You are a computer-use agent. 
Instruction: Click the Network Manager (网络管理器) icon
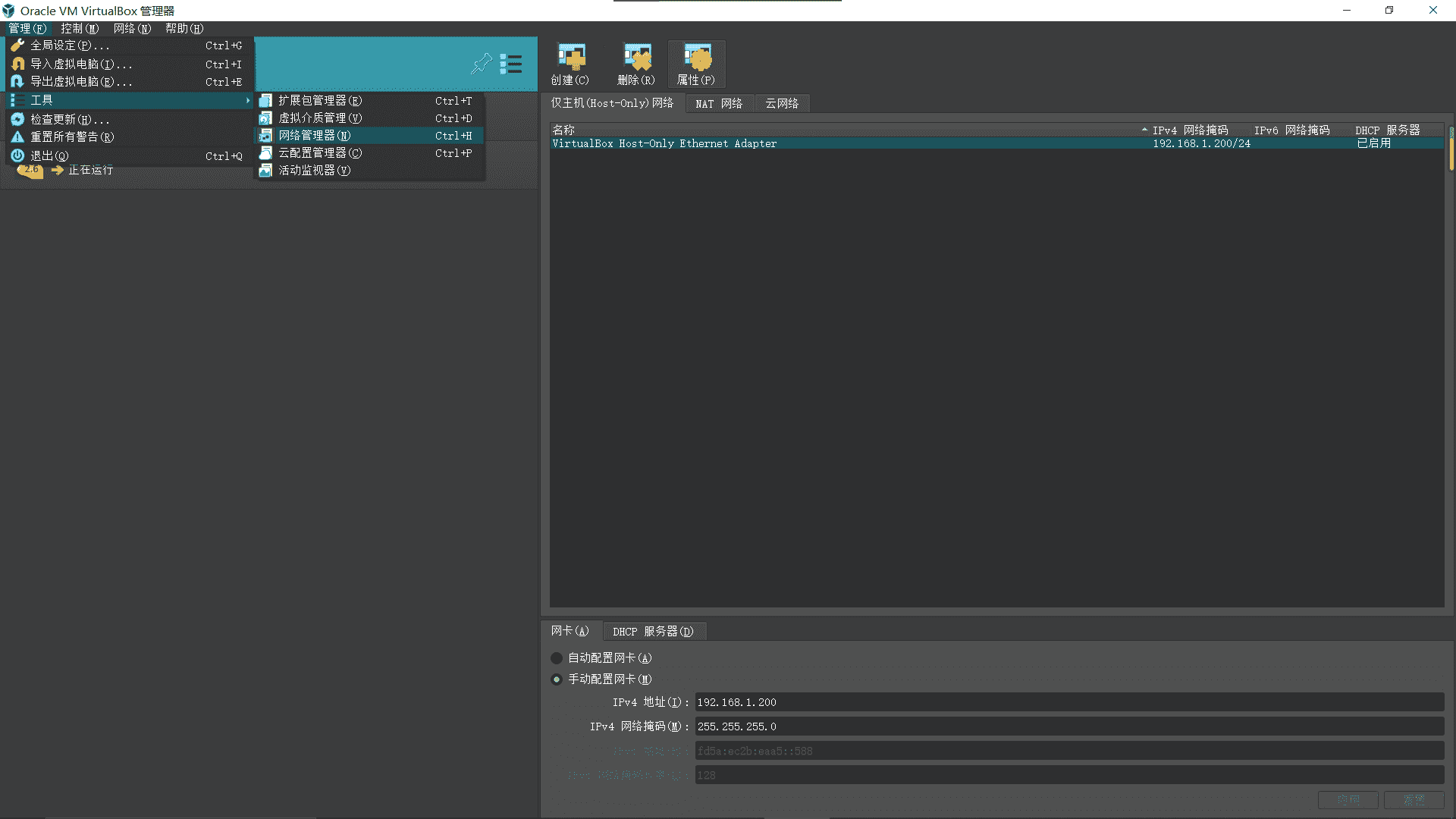pyautogui.click(x=265, y=135)
